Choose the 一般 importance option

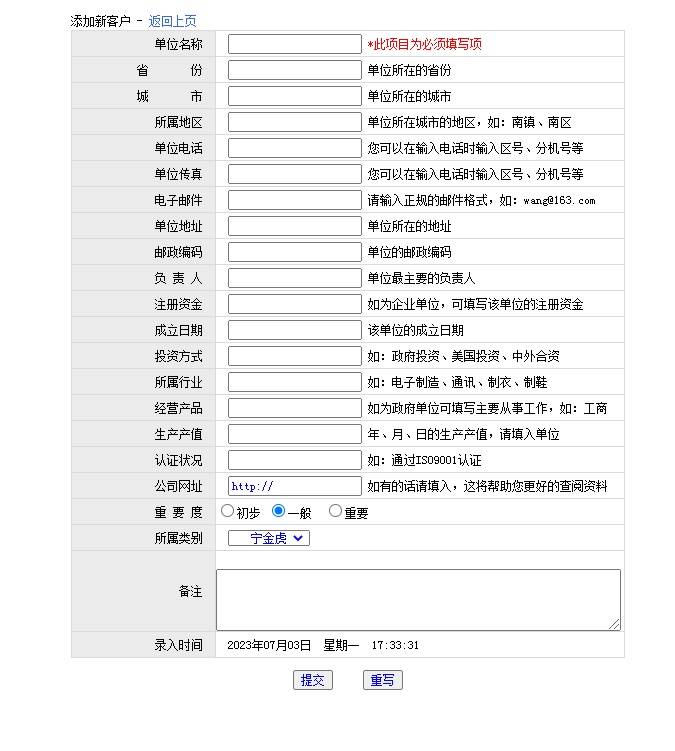(x=278, y=511)
